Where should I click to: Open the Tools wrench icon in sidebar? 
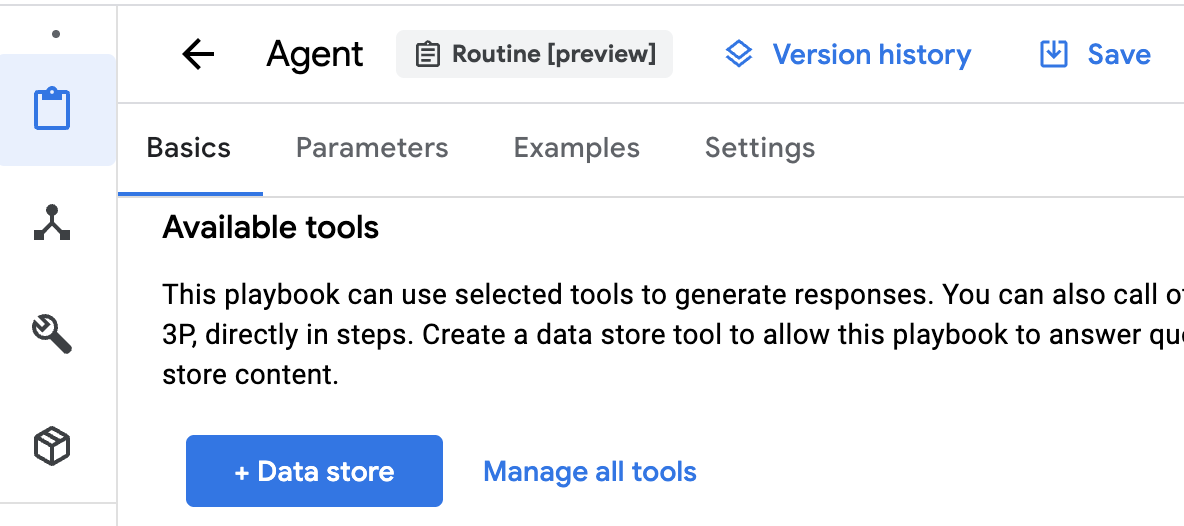click(53, 334)
